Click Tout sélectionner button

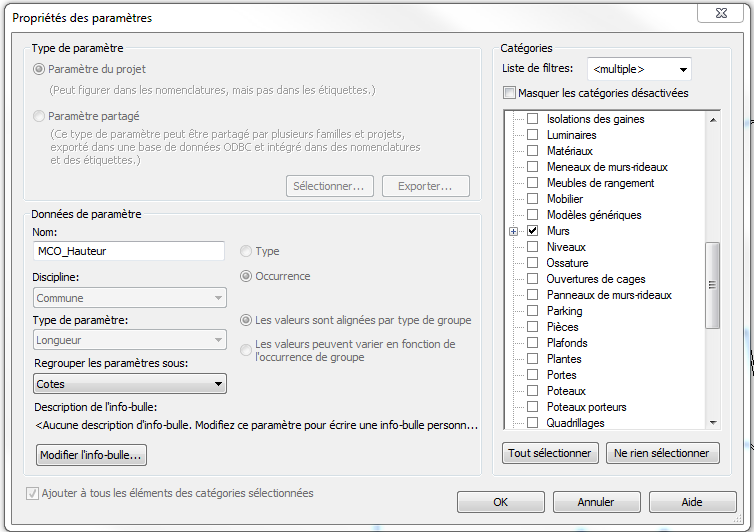(x=549, y=453)
